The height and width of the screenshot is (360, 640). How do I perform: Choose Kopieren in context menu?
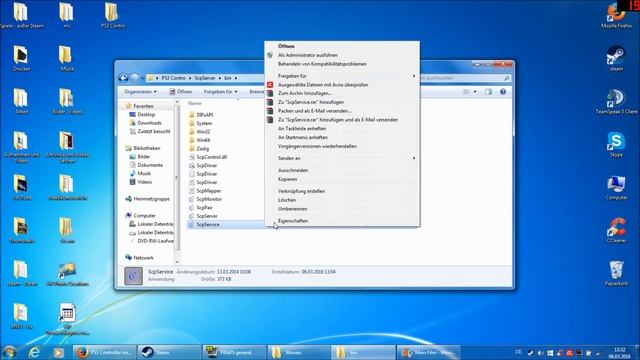click(x=287, y=179)
